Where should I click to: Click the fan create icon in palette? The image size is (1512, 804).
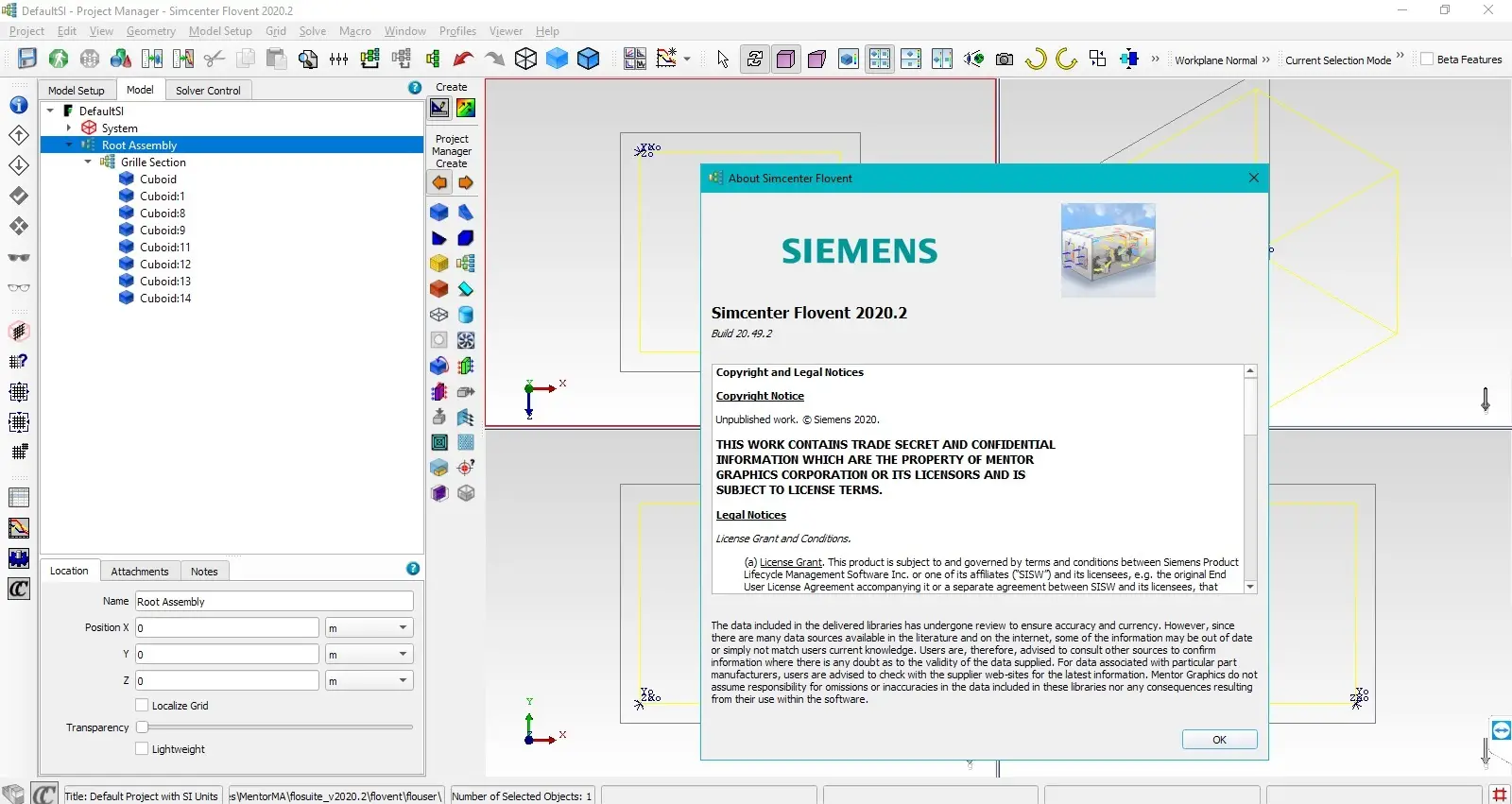pos(466,340)
